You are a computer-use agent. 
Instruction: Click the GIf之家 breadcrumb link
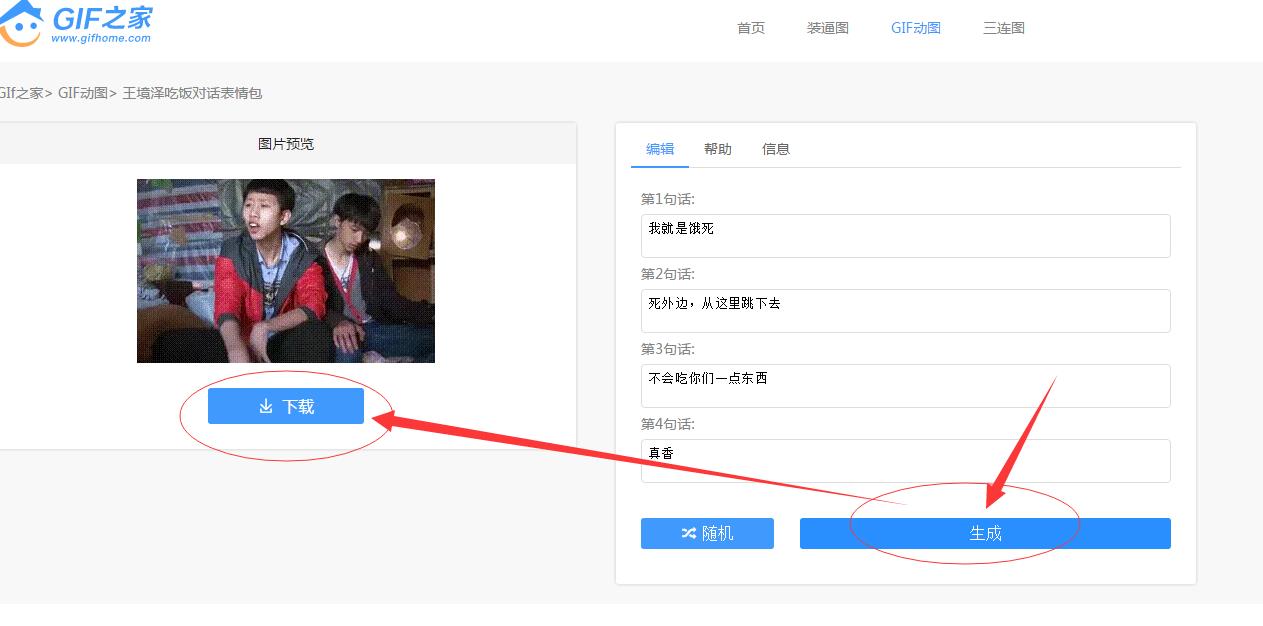tap(20, 93)
